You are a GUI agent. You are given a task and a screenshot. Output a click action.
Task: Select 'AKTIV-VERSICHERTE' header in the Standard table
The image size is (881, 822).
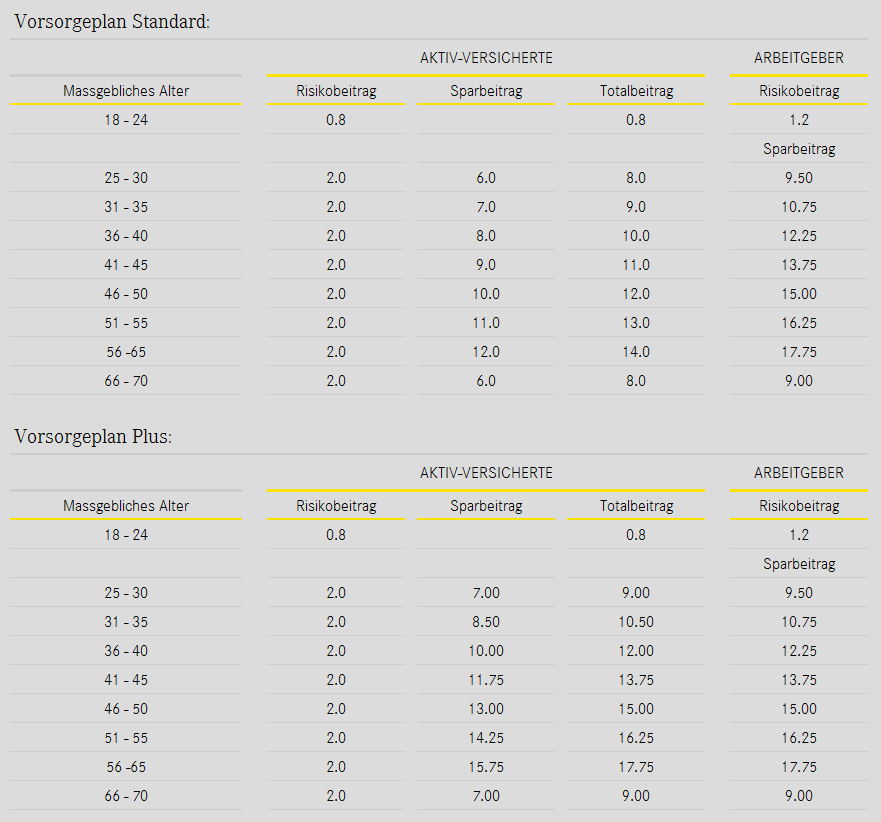point(486,58)
